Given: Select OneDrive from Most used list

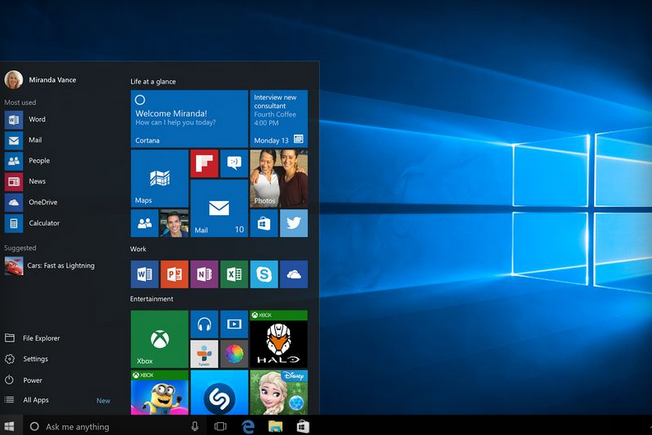Looking at the screenshot, I should click(x=42, y=202).
